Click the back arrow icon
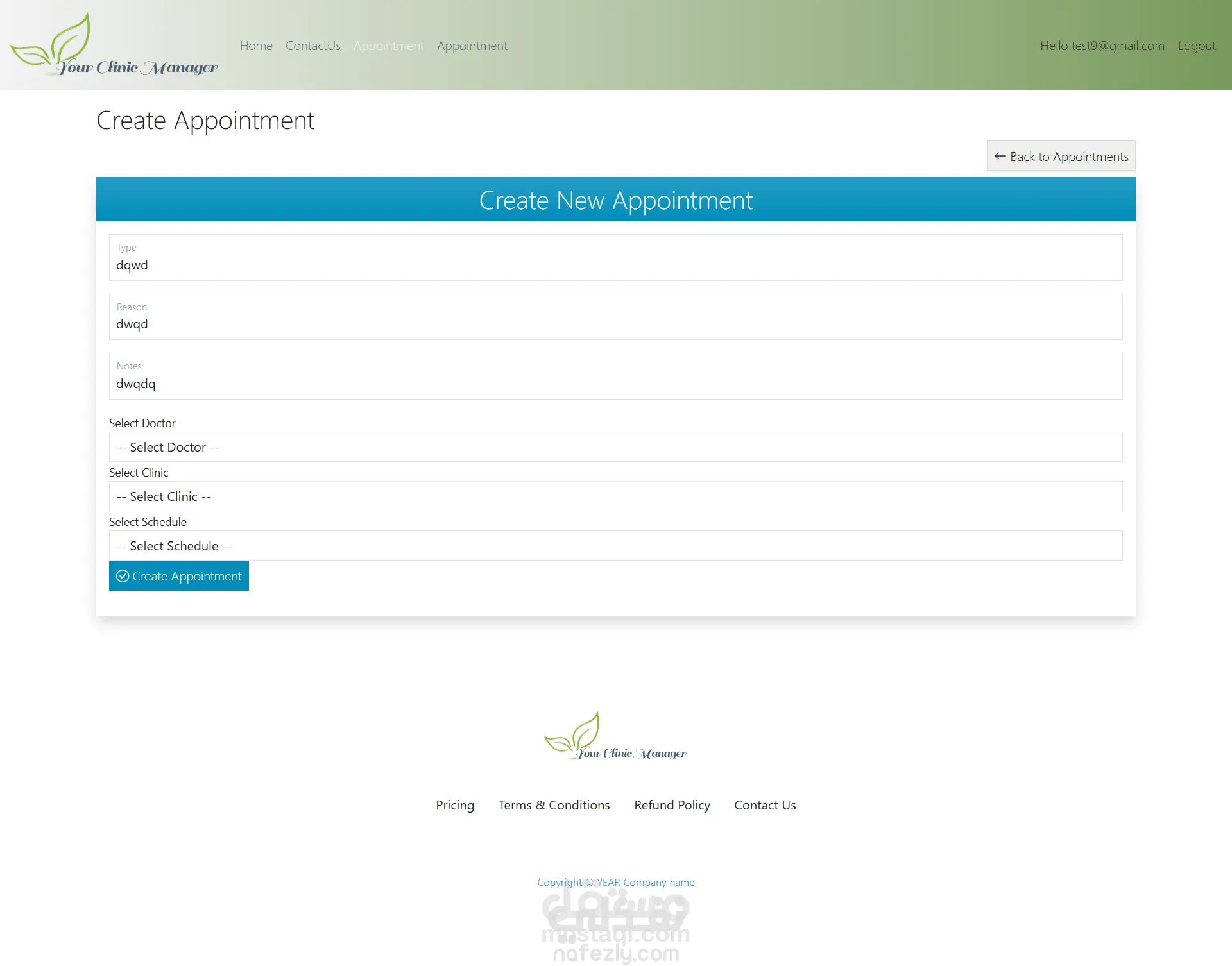 (x=1000, y=156)
